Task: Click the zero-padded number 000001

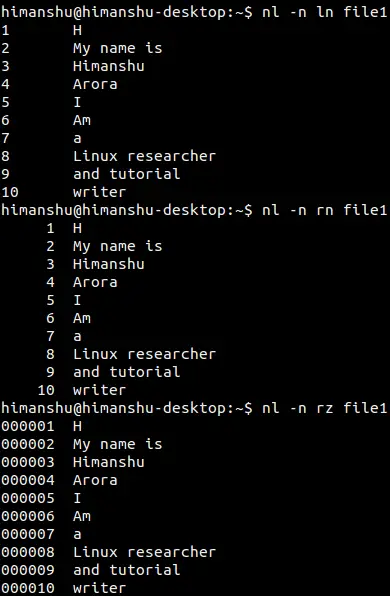Action: point(28,426)
